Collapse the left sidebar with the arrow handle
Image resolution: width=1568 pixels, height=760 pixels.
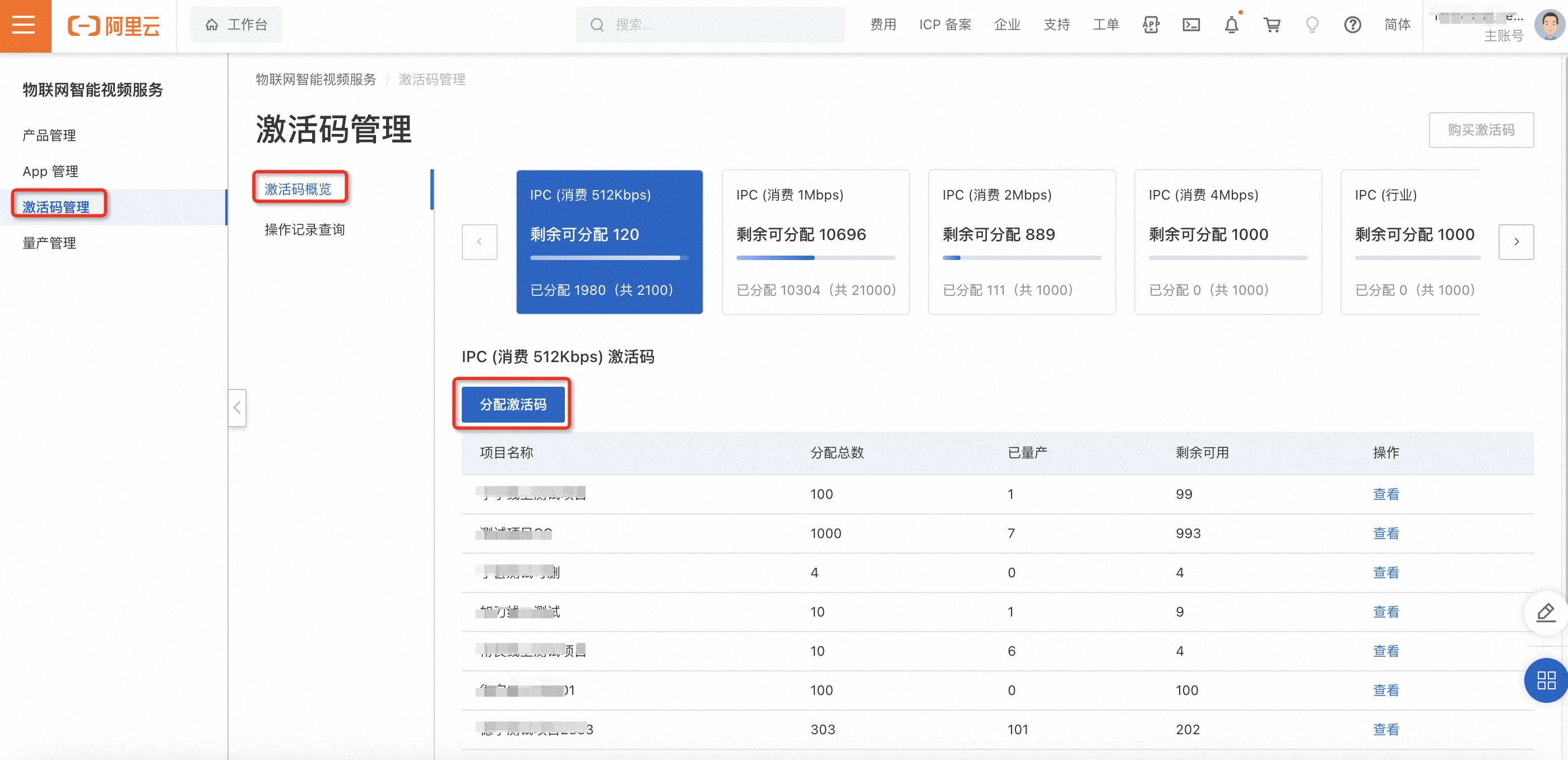coord(237,407)
